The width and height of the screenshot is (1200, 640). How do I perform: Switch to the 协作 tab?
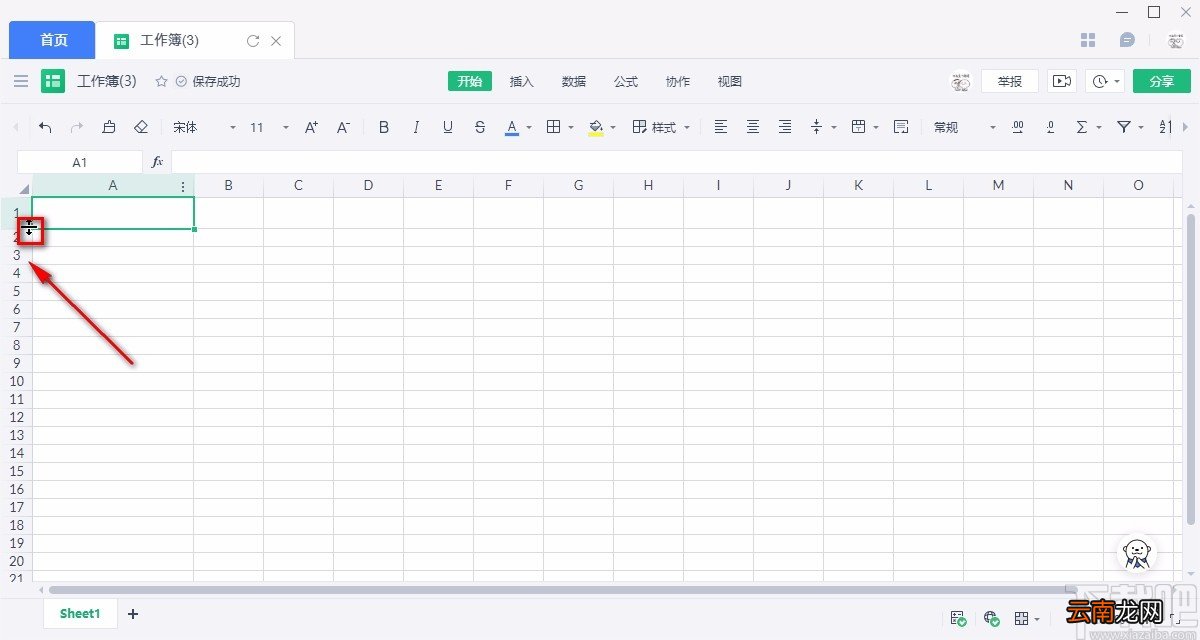point(678,81)
